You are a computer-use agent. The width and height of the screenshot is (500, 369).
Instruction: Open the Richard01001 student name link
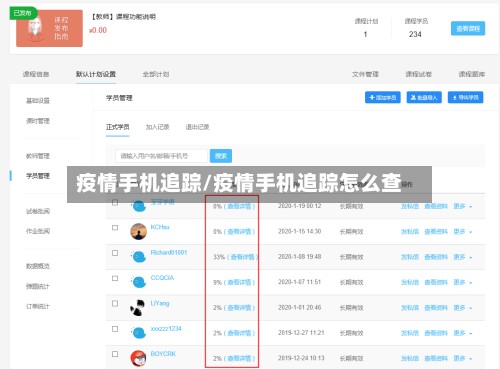pos(169,252)
